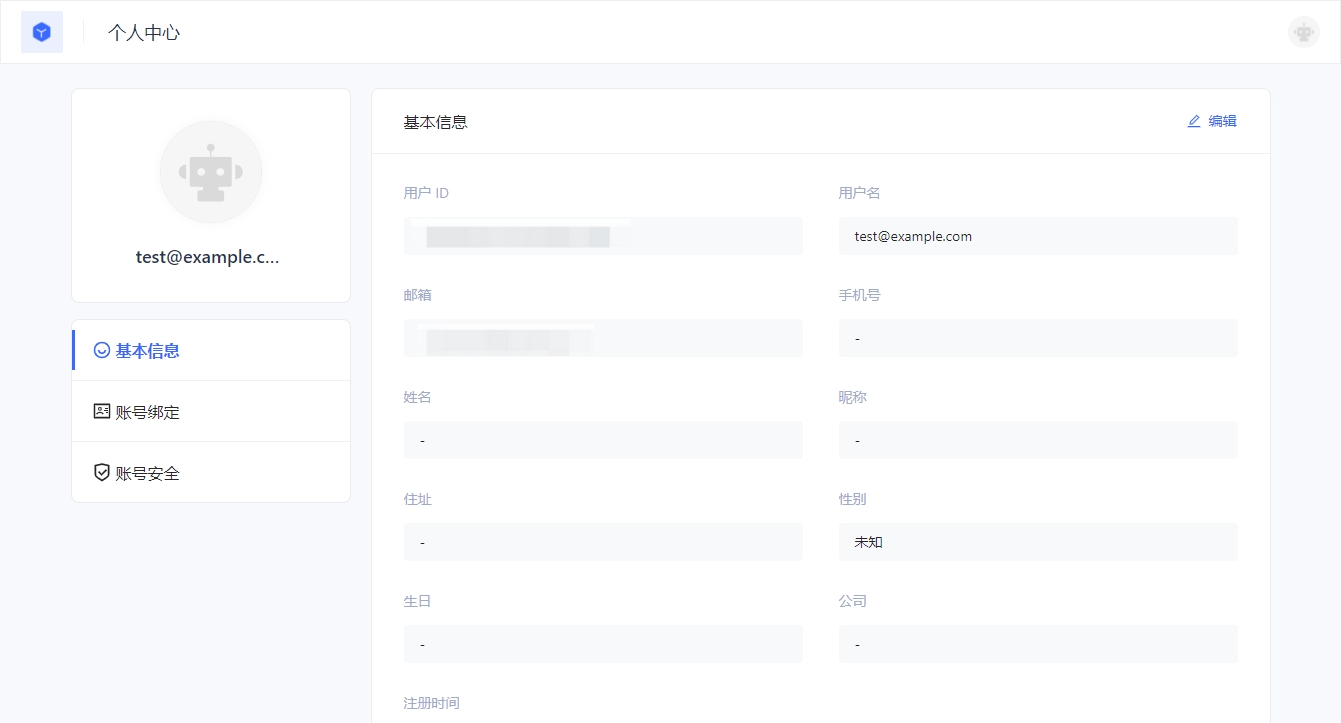This screenshot has height=723, width=1341.
Task: Select the 性别 field showing 未知
Action: pos(1037,542)
